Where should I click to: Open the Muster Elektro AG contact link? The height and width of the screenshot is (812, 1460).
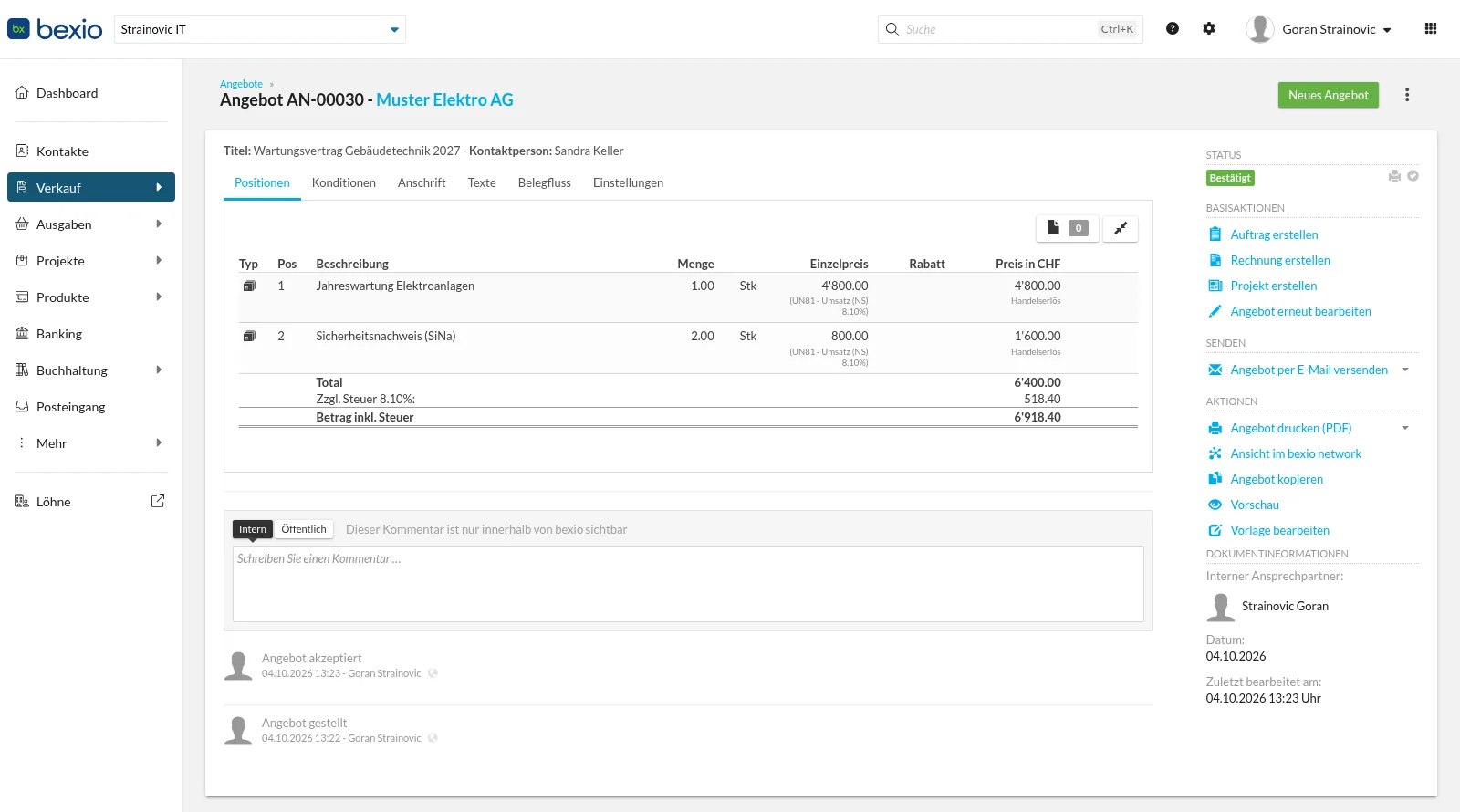[x=444, y=99]
